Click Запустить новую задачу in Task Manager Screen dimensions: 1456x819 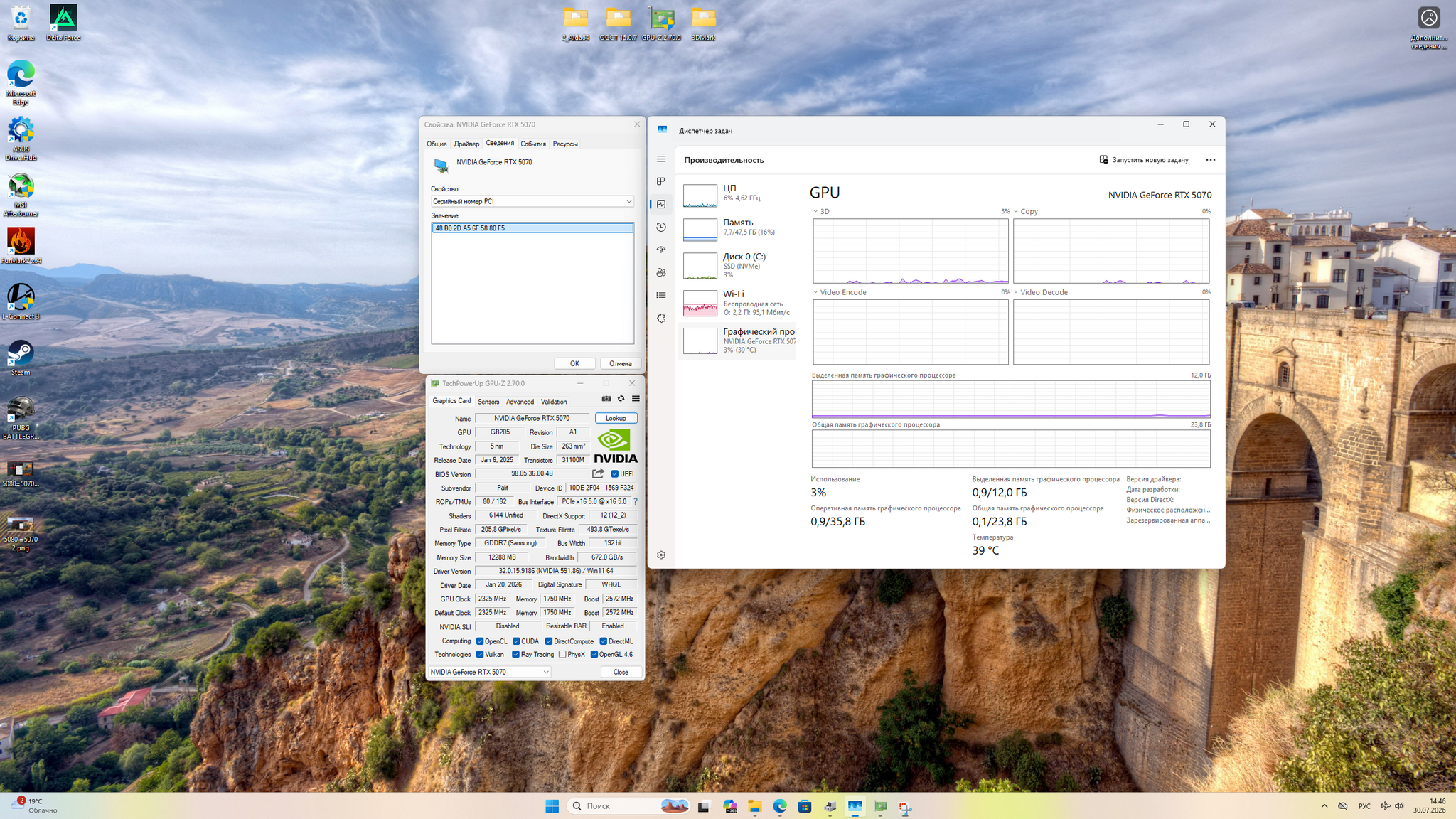tap(1144, 160)
